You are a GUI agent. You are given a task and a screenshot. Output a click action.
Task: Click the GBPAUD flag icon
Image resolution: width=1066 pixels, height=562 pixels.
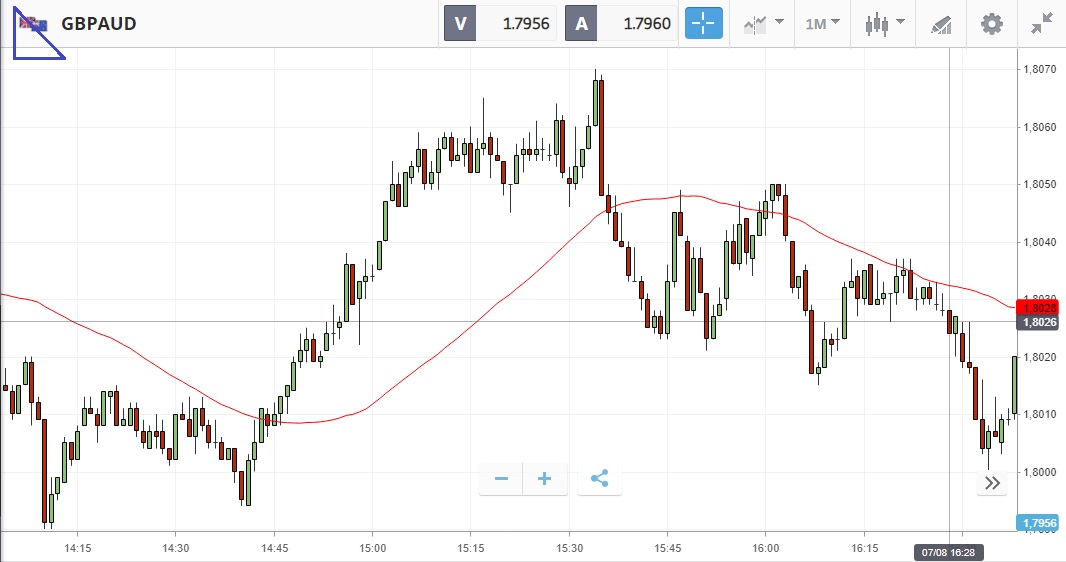click(33, 23)
